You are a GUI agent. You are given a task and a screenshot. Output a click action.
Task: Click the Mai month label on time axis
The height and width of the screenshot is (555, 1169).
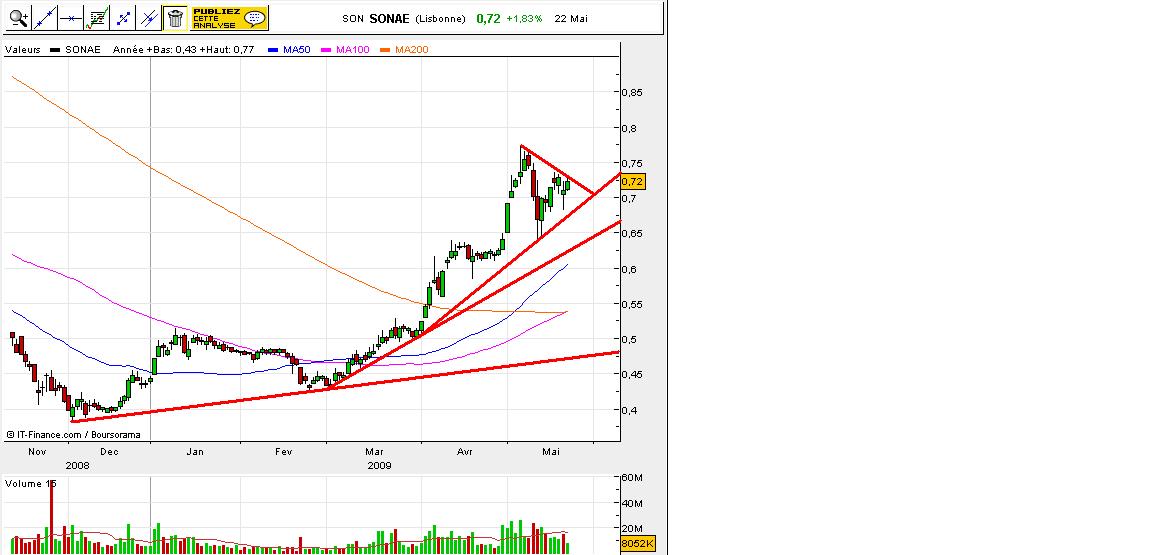551,451
